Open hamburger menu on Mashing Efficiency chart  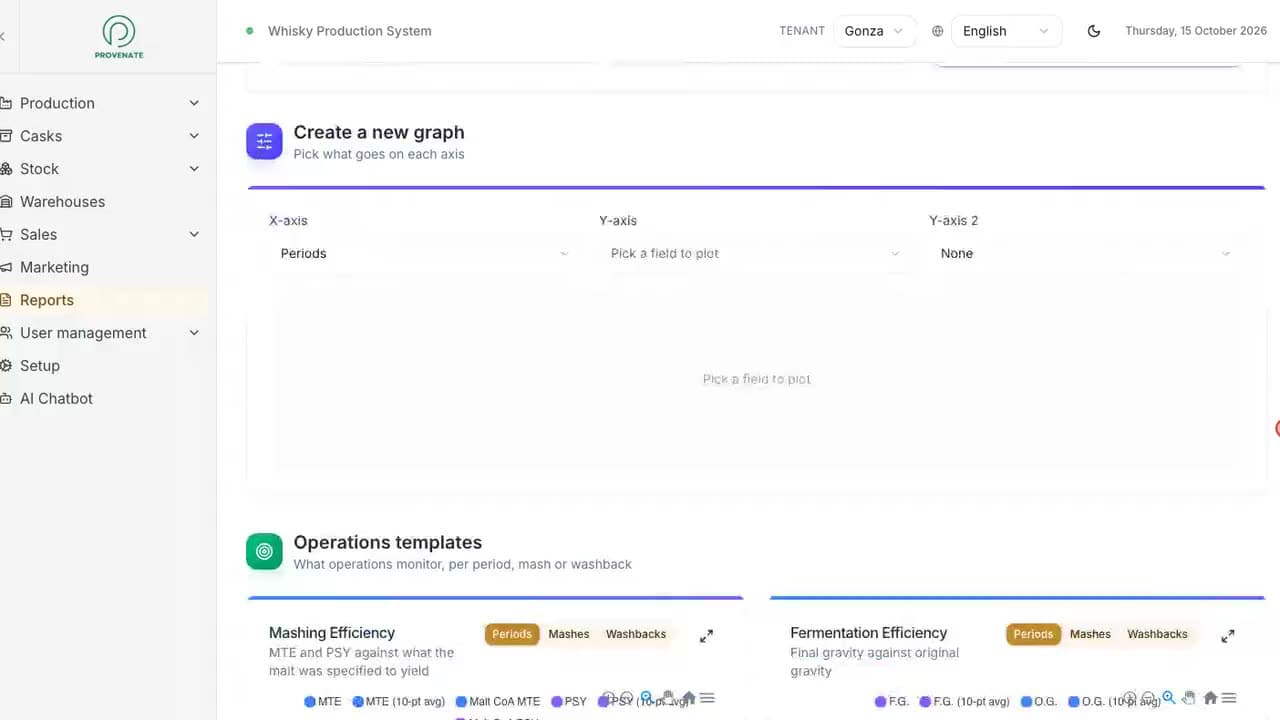coord(707,698)
